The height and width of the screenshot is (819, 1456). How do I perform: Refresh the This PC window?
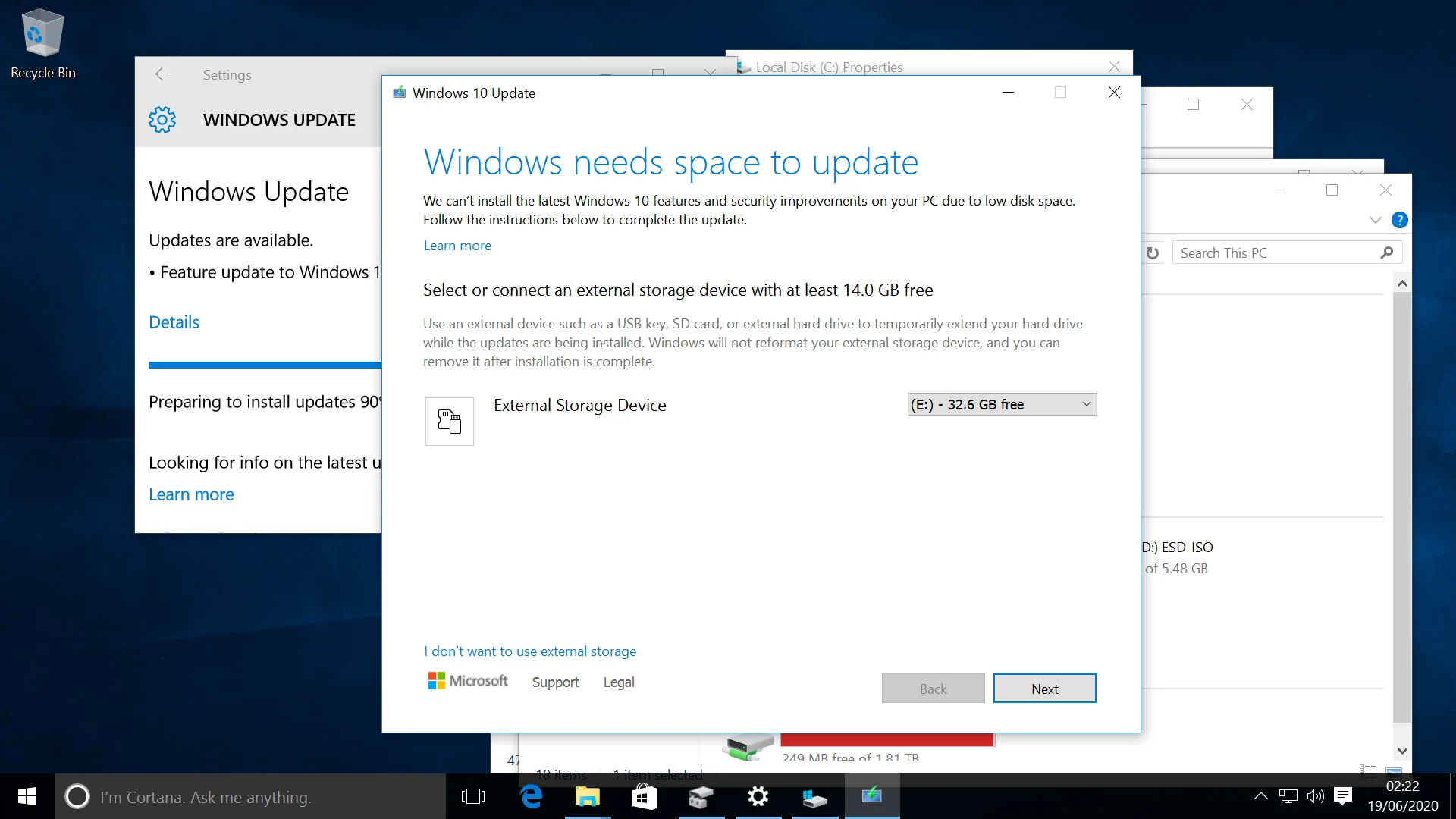click(x=1153, y=253)
